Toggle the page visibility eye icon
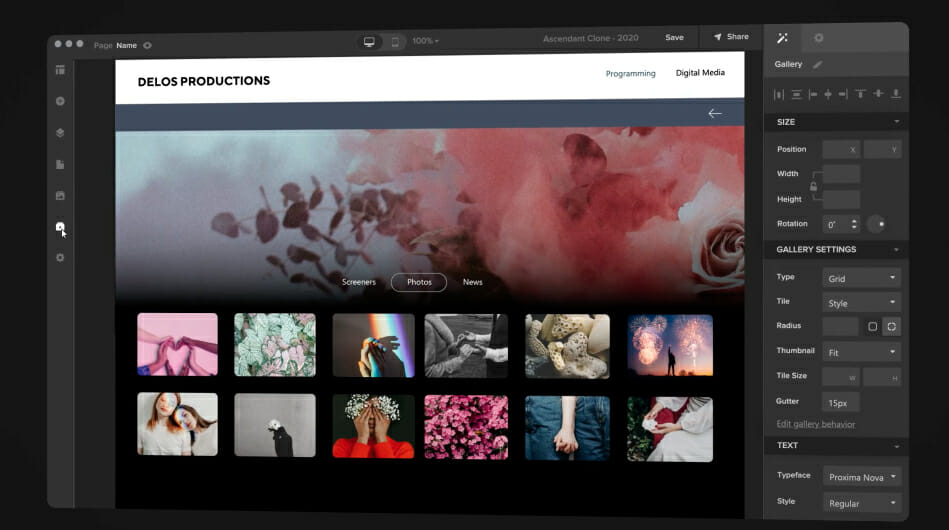The image size is (949, 530). (148, 45)
